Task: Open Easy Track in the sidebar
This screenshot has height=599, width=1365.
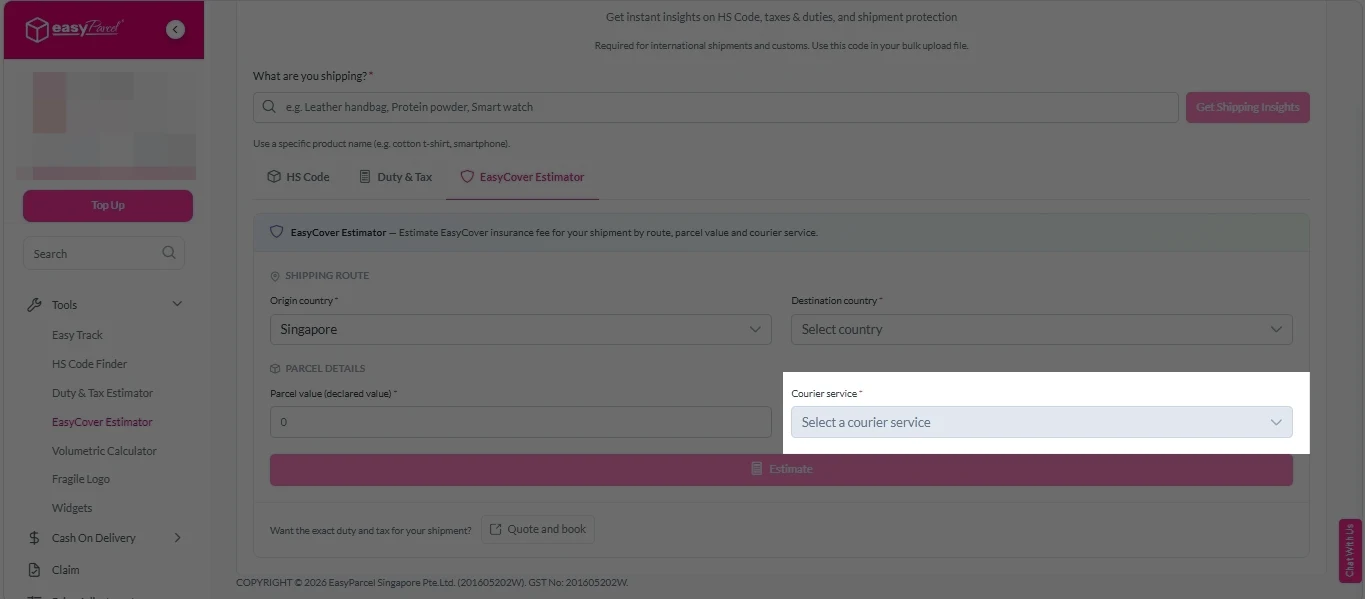Action: [x=77, y=335]
